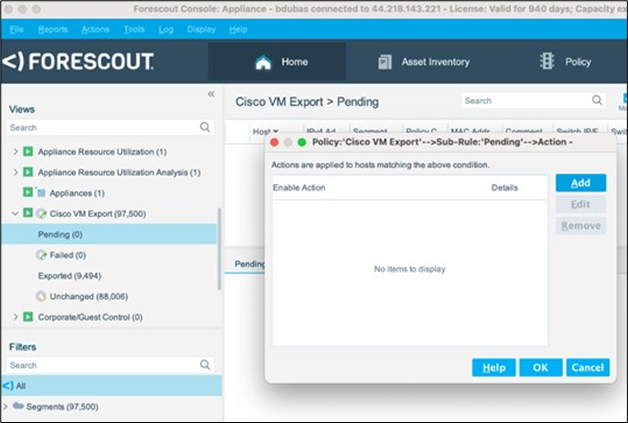Click the Action dialog's green zoom button

(302, 142)
